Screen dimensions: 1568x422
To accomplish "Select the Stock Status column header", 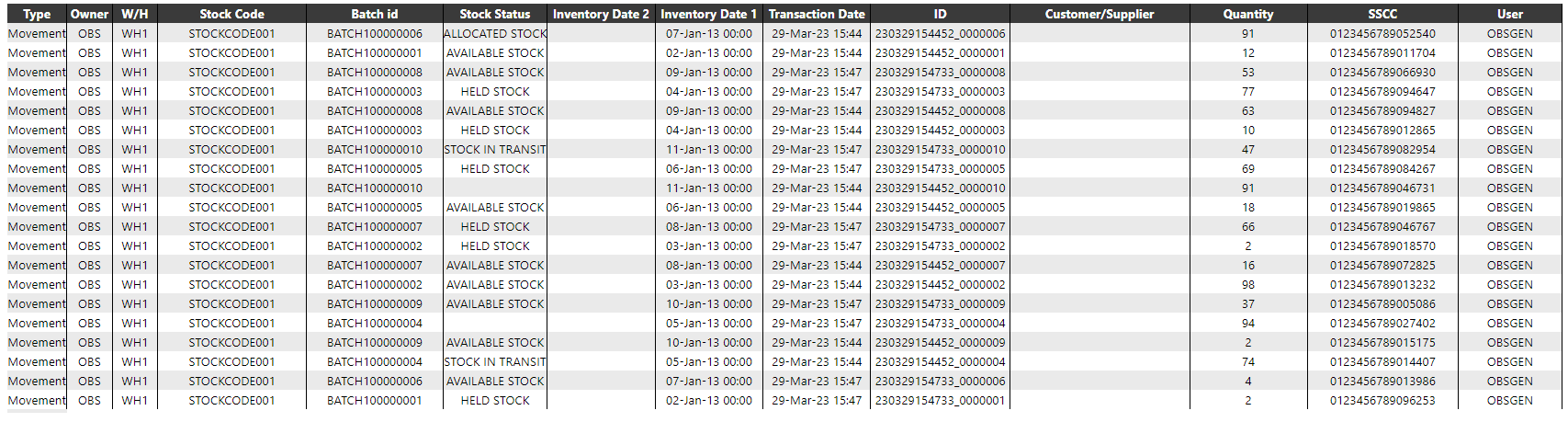I will pos(495,14).
